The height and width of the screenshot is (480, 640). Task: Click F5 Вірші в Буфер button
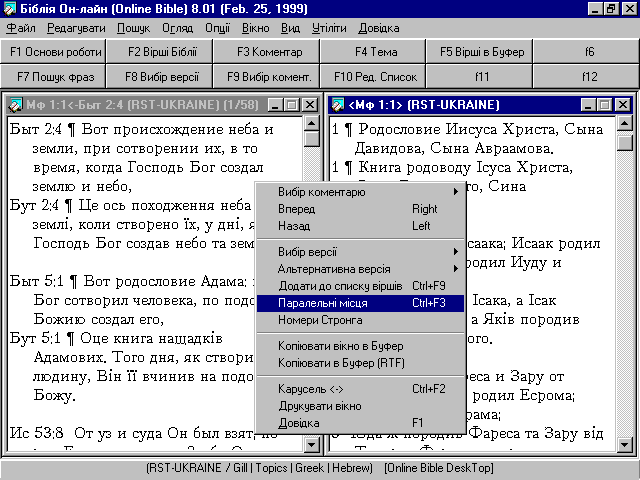[482, 51]
